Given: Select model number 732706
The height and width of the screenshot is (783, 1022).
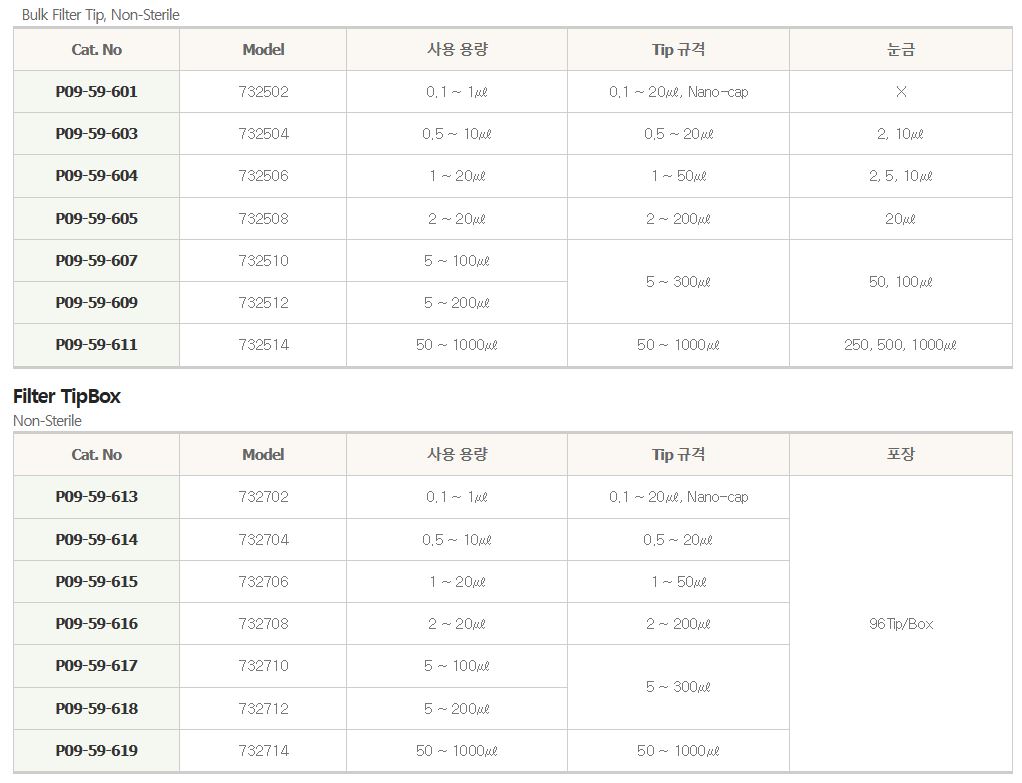Looking at the screenshot, I should point(263,582).
